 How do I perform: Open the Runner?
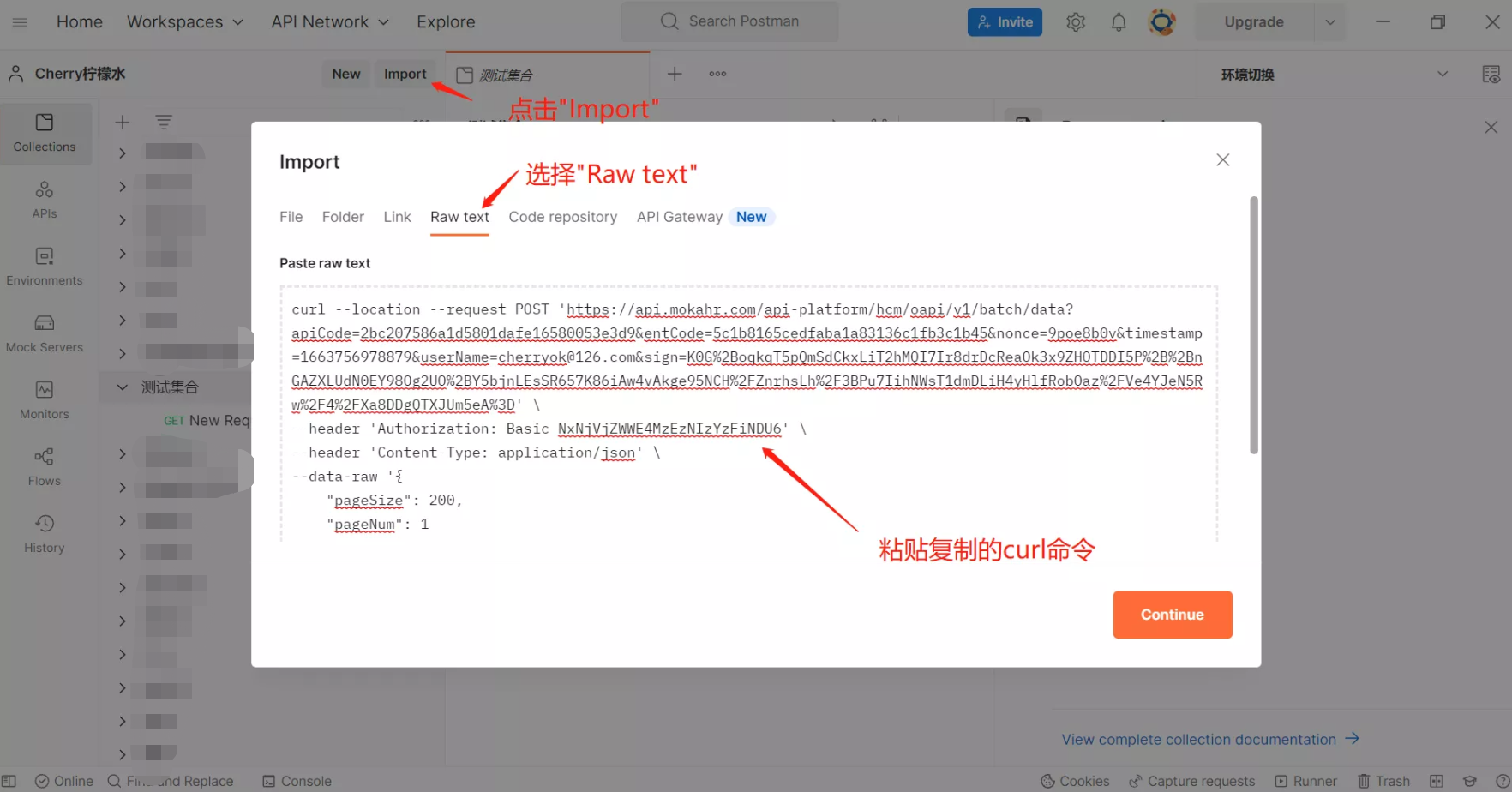tap(1305, 781)
